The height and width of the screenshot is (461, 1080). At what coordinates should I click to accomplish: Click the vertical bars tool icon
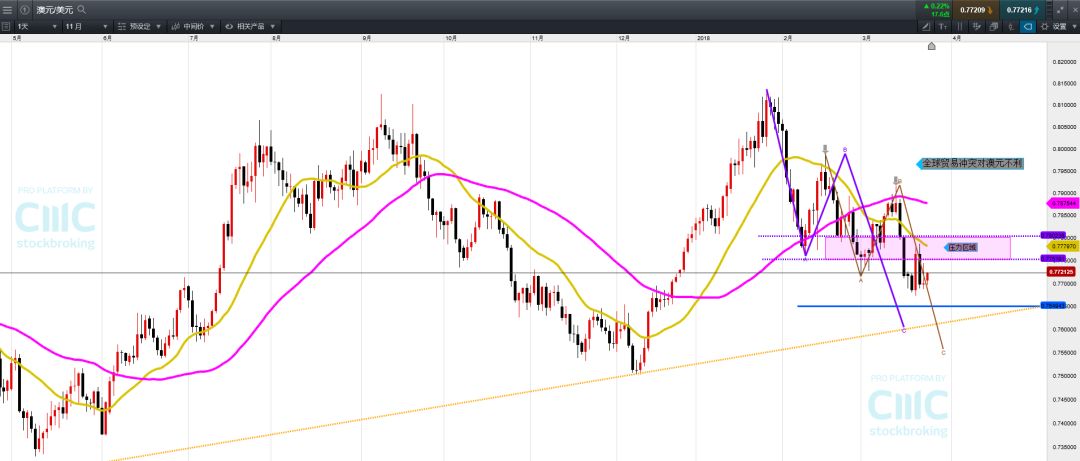click(959, 26)
